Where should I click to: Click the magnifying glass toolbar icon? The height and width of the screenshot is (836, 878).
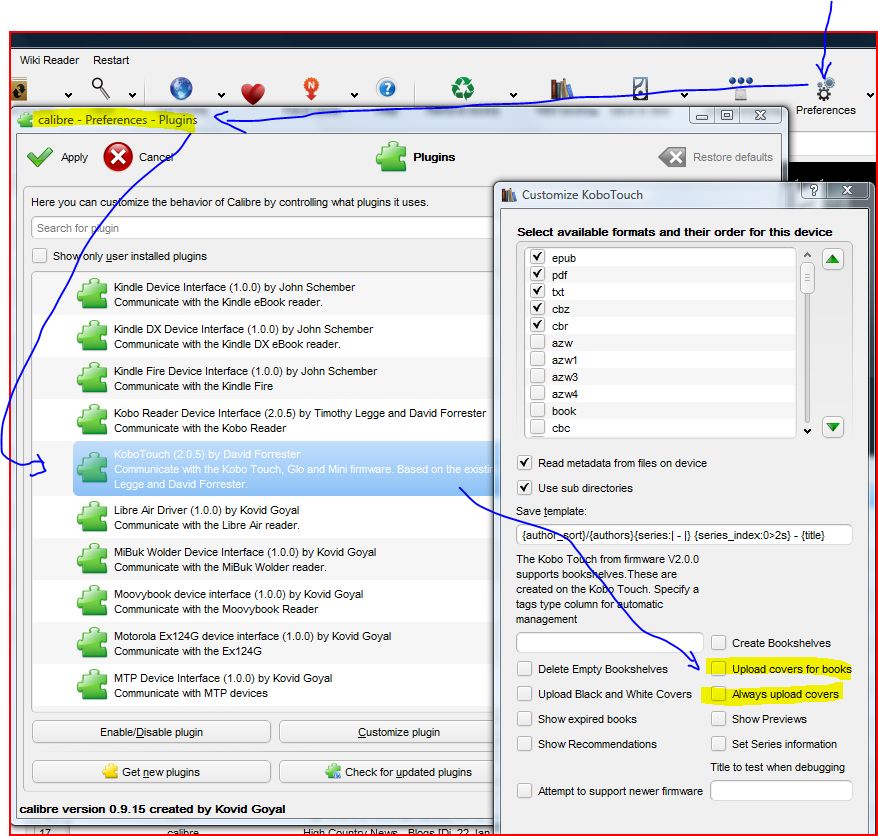click(x=100, y=88)
